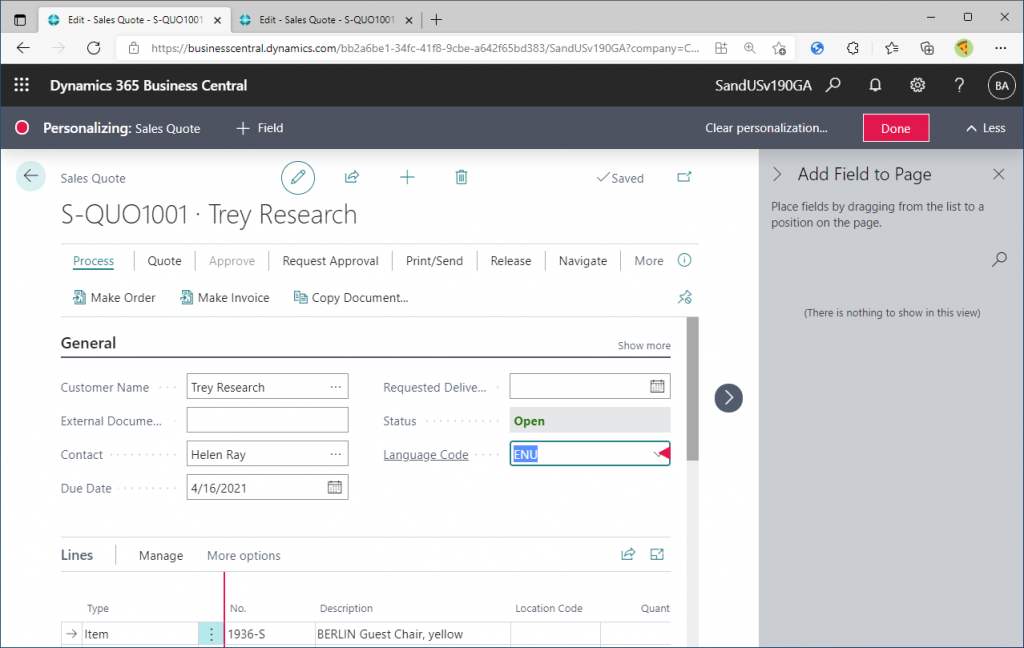Viewport: 1024px width, 648px height.
Task: Open the Requested Delivery date calendar picker
Action: coord(657,387)
